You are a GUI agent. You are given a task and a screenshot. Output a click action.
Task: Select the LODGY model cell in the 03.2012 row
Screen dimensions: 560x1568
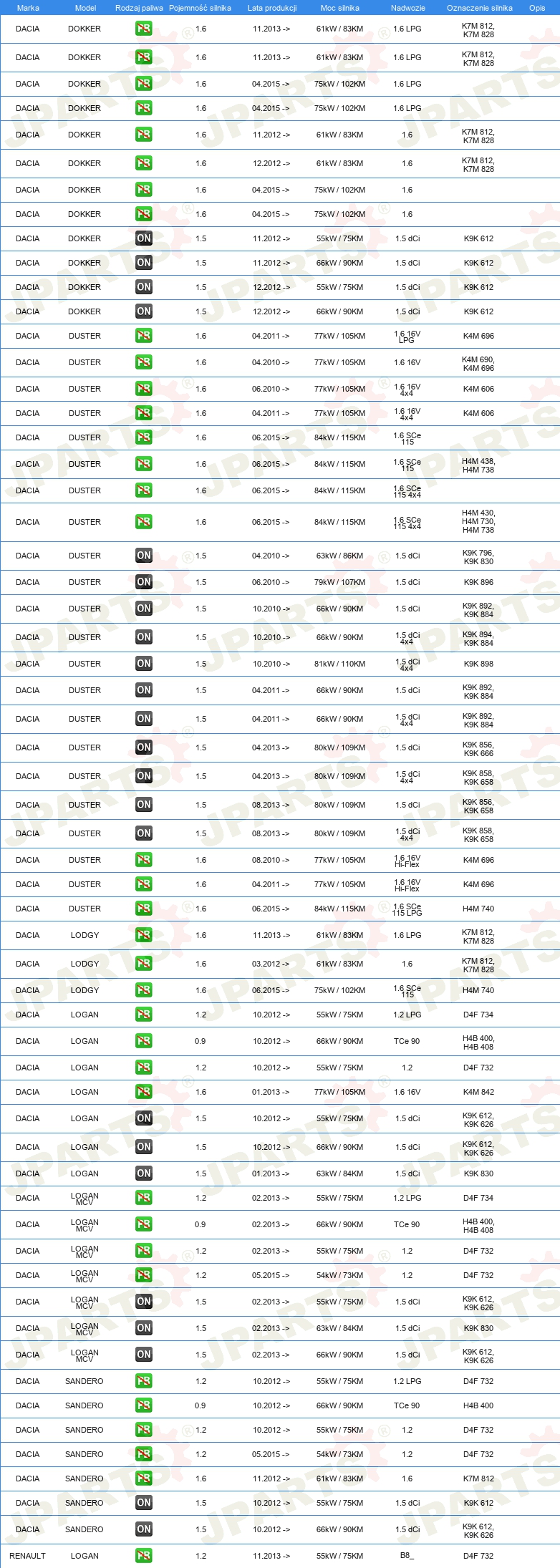[x=85, y=964]
